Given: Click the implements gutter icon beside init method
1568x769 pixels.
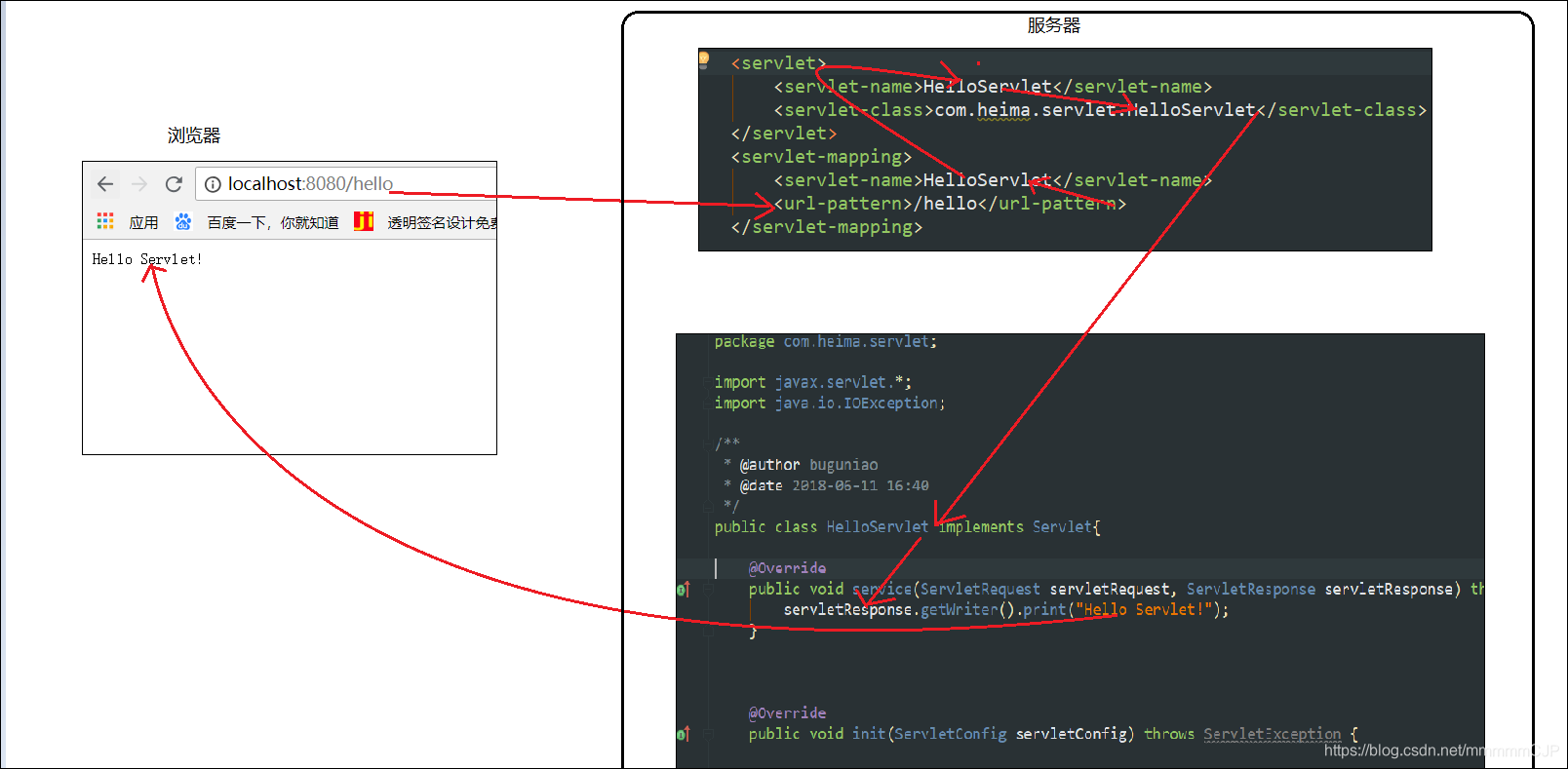Looking at the screenshot, I should (683, 734).
